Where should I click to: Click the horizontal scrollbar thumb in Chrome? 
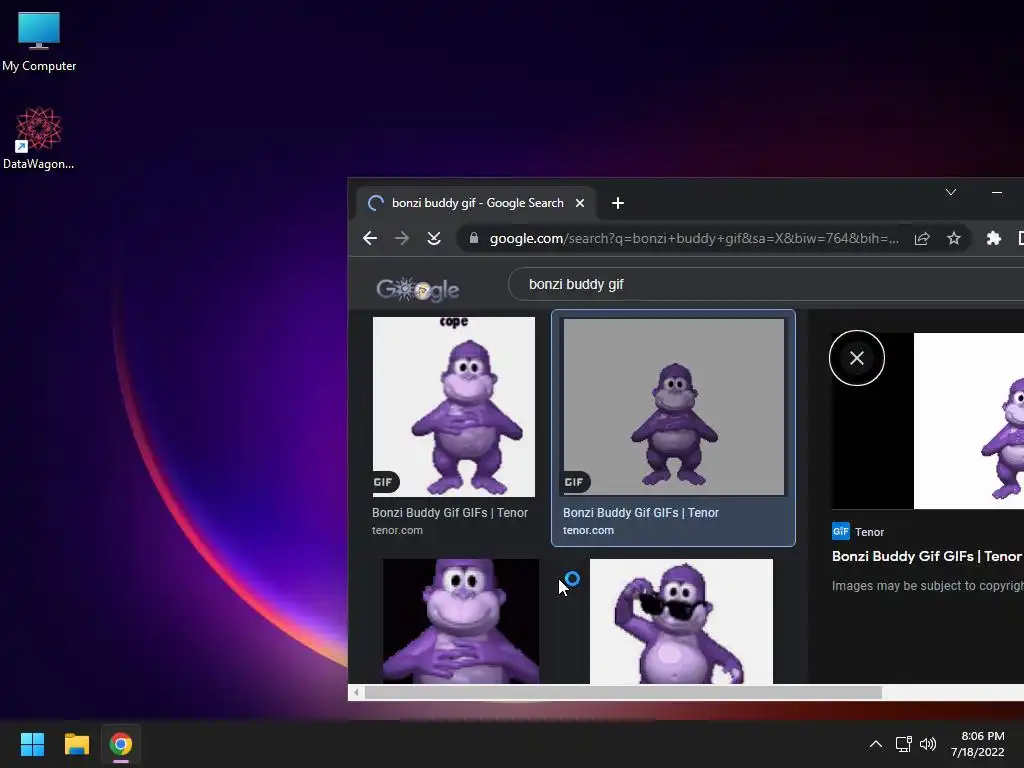[623, 692]
